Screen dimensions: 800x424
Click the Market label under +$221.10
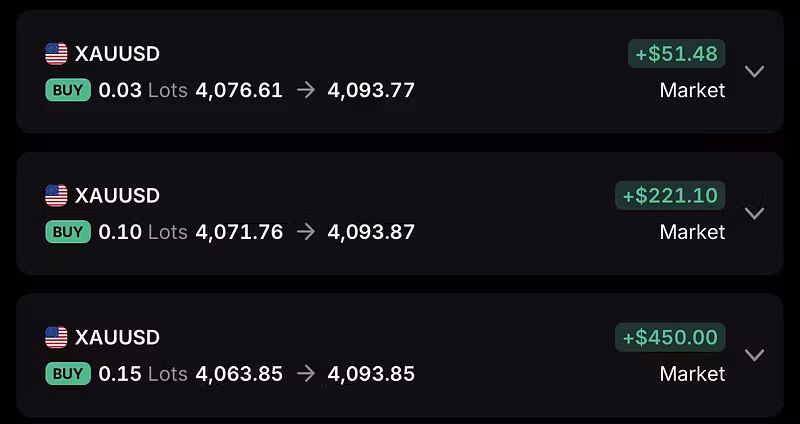(x=692, y=232)
